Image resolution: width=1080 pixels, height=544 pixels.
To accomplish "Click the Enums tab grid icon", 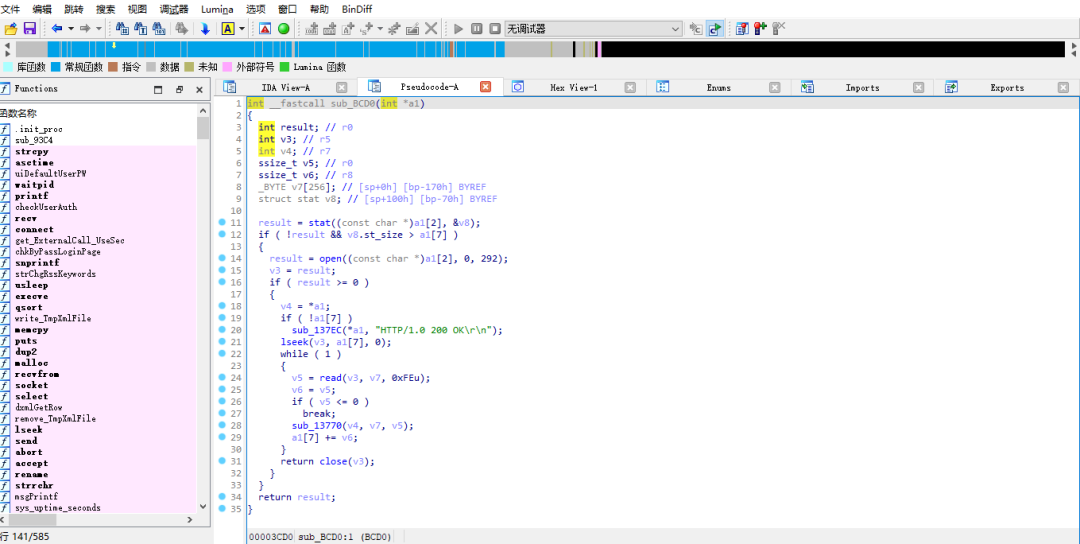I will click(x=663, y=87).
